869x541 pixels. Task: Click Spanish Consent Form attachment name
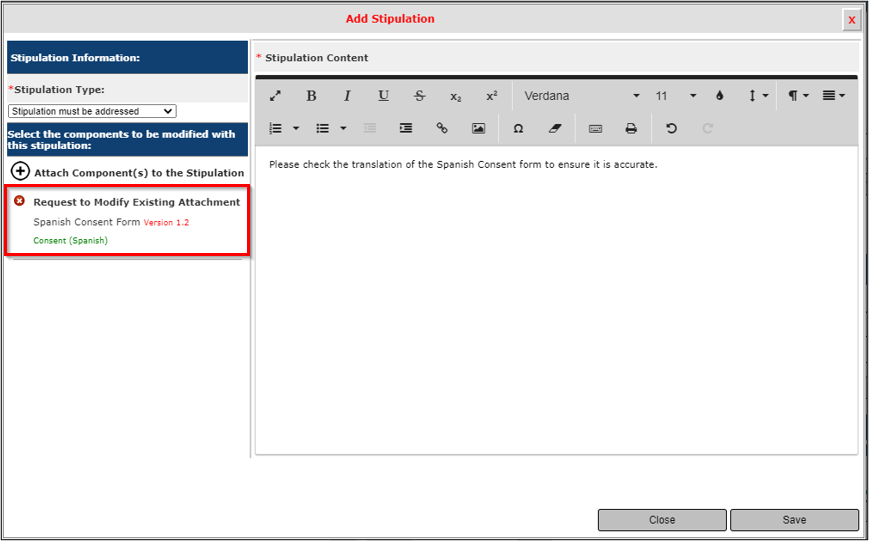[87, 222]
